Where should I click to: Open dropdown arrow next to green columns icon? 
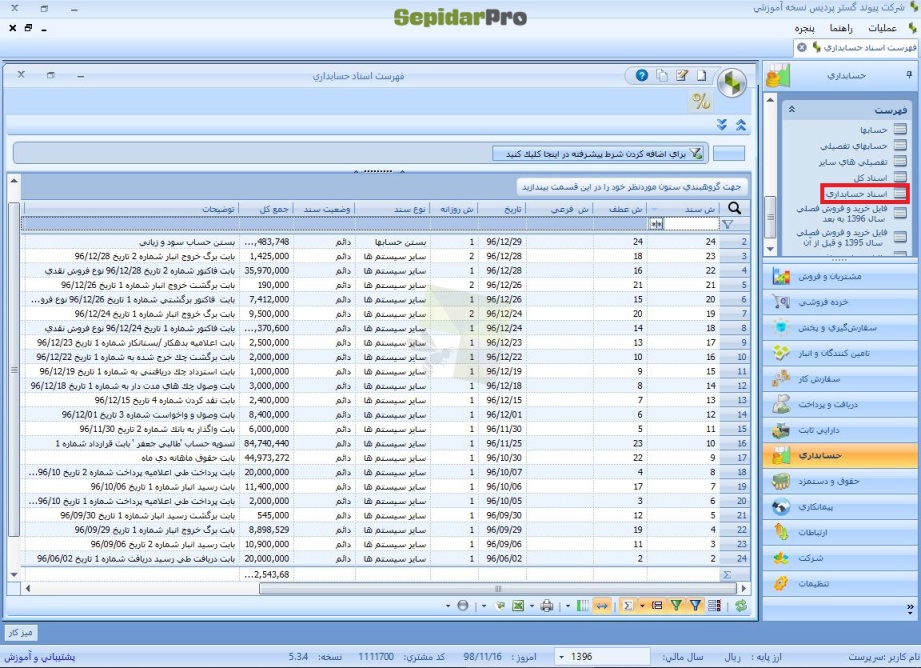[x=567, y=606]
